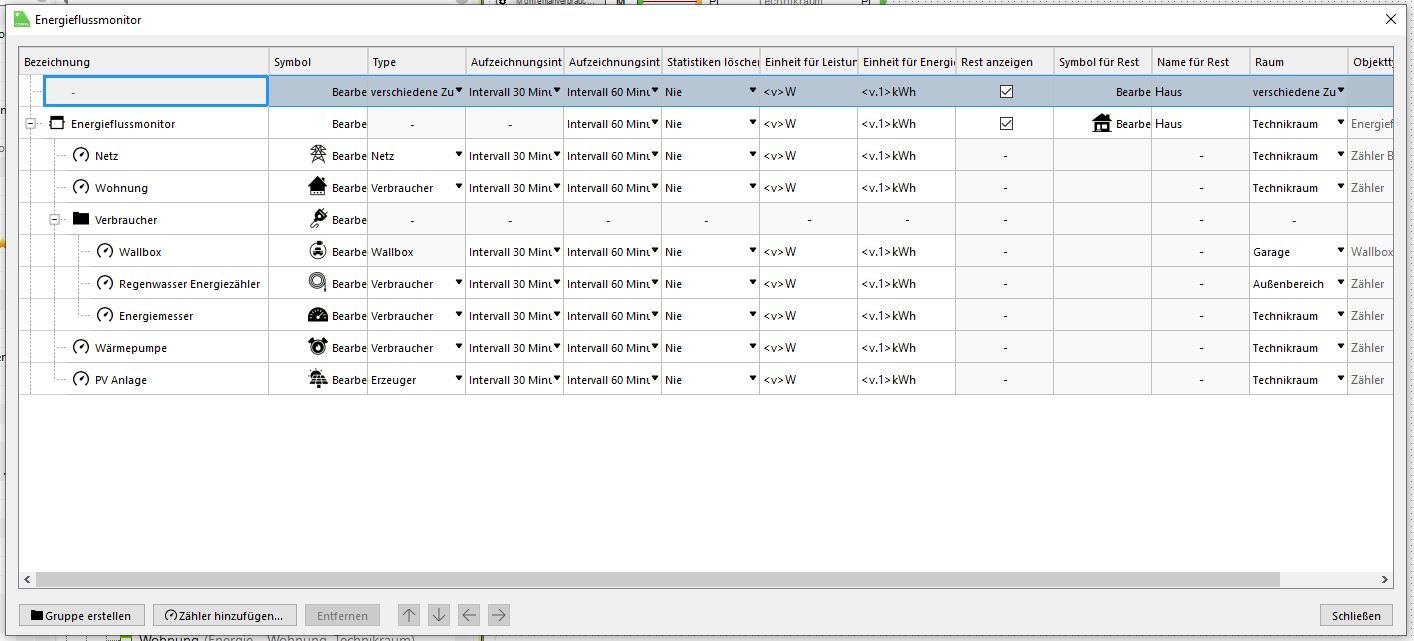Click the Type column header
Screen dimensions: 1414x641
416,61
